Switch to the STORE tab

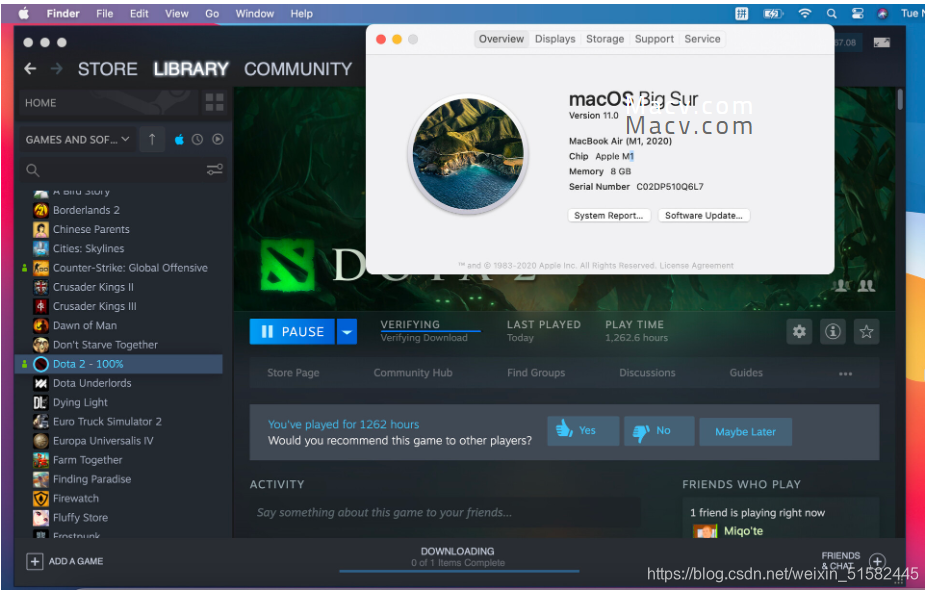pyautogui.click(x=107, y=69)
